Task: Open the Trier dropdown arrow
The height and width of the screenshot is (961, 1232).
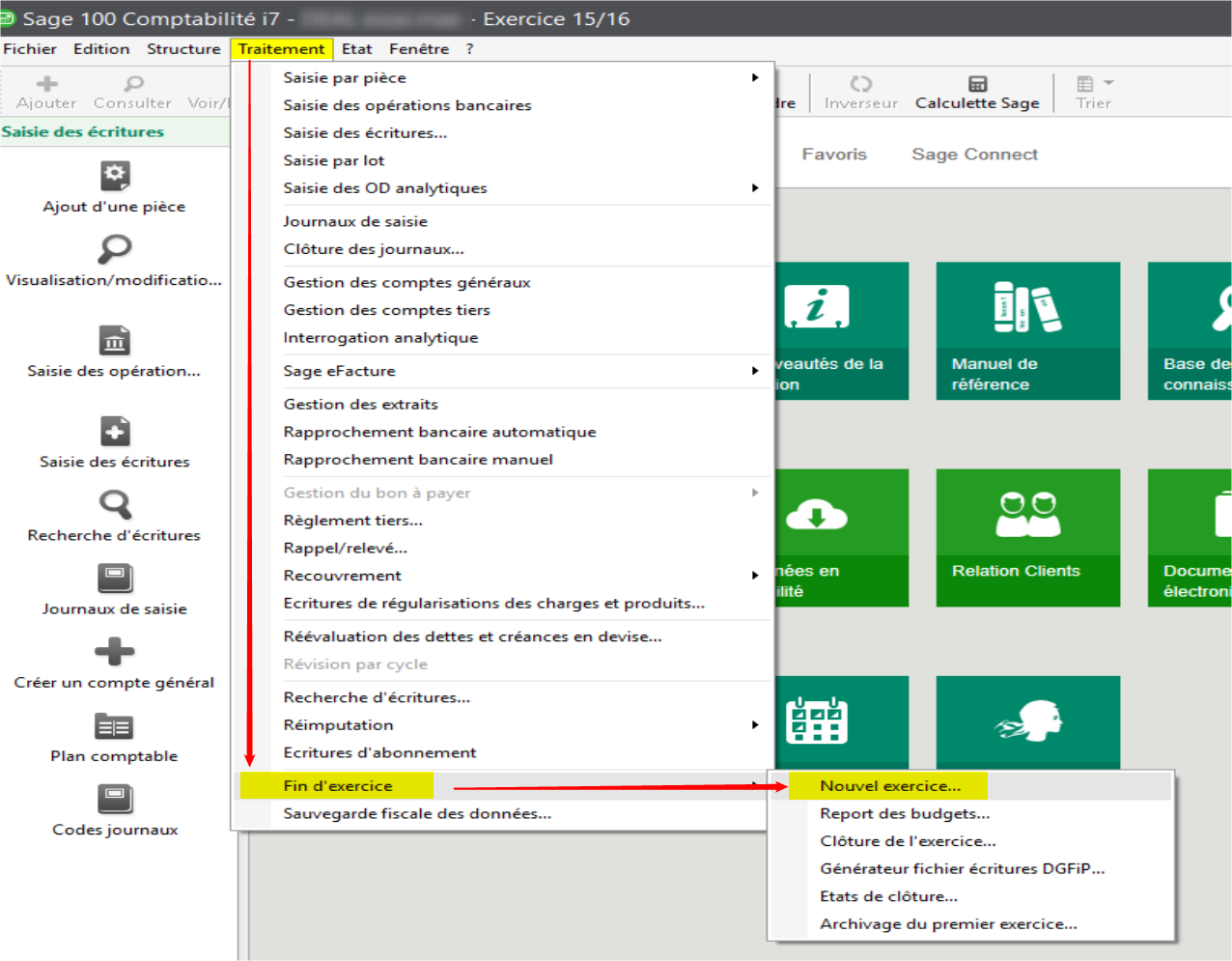Action: click(1108, 83)
